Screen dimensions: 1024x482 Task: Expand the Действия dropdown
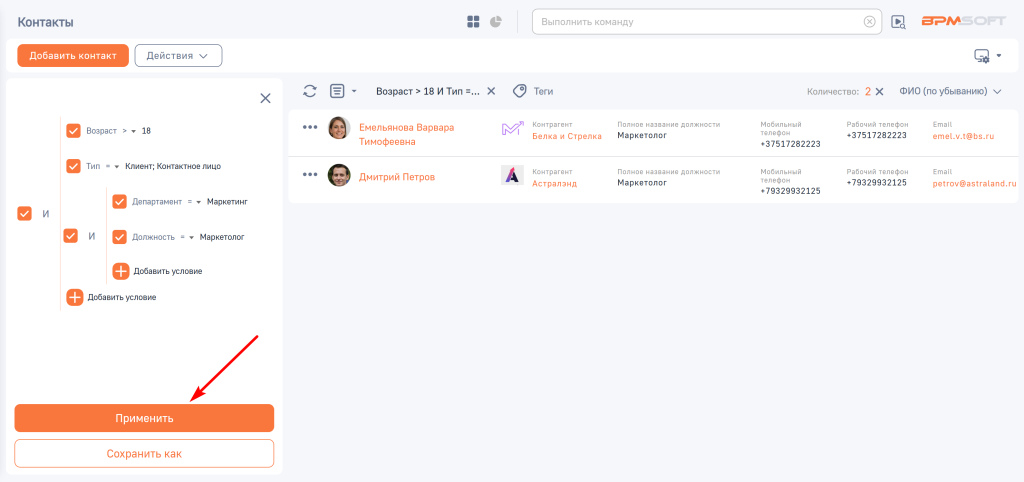click(178, 56)
